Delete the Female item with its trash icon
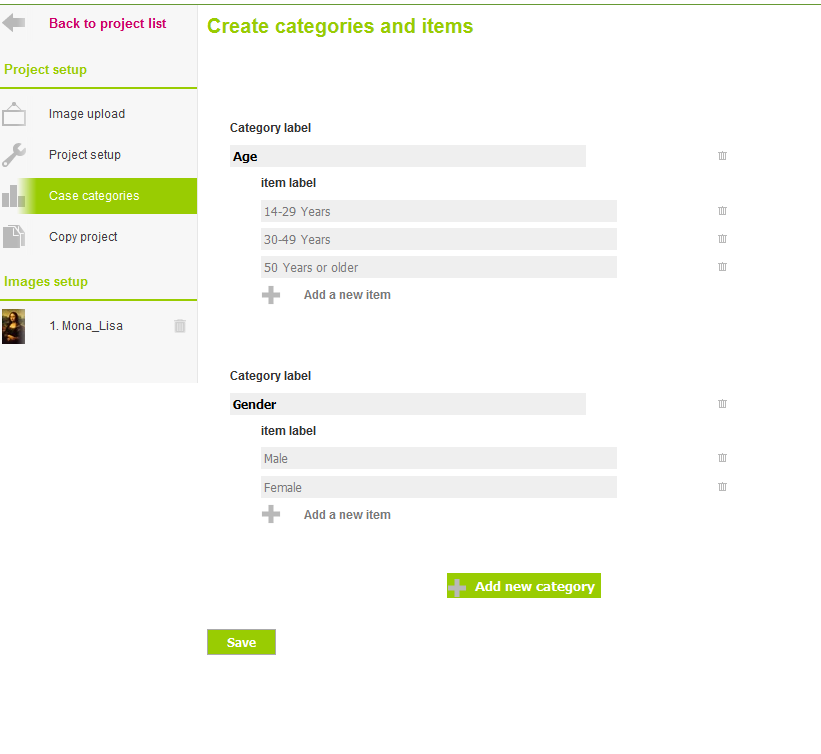 coord(722,487)
